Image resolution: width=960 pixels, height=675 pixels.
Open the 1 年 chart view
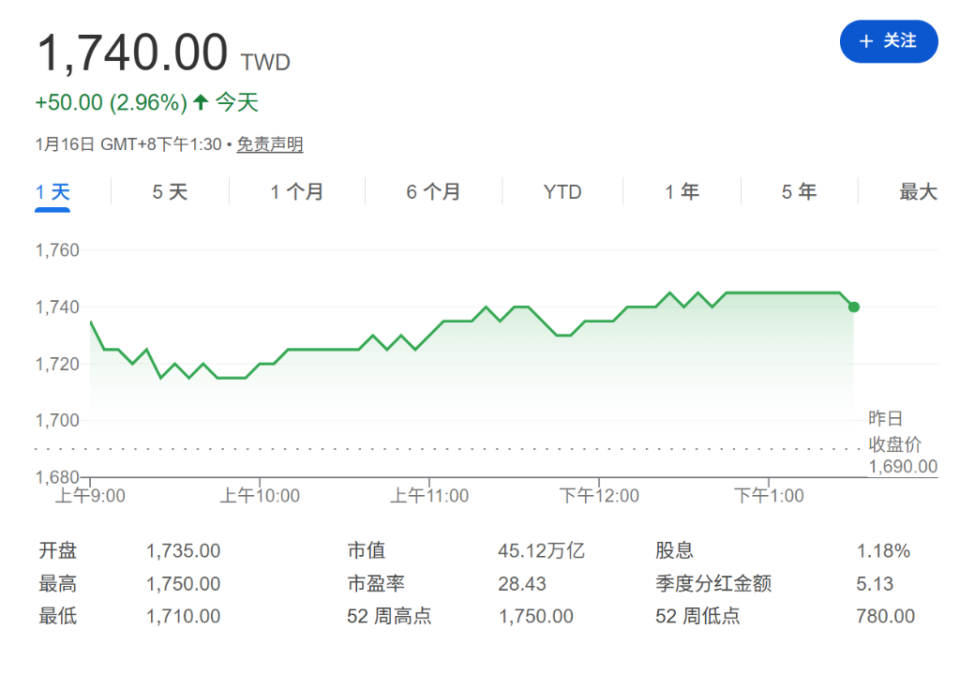[x=681, y=191]
